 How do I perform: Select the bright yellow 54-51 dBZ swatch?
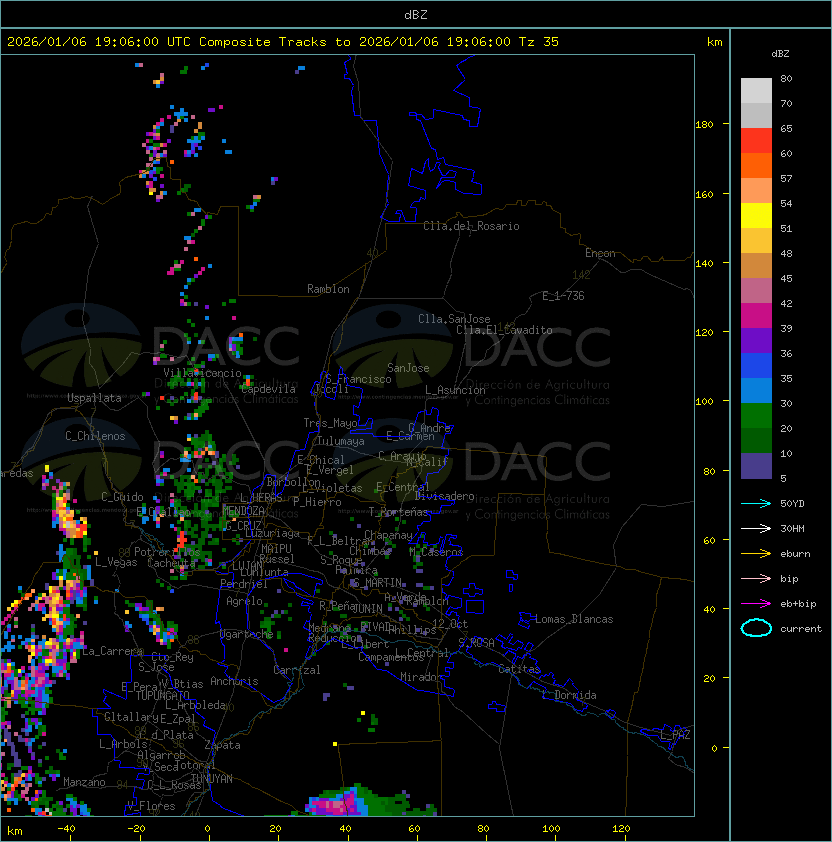click(x=756, y=216)
